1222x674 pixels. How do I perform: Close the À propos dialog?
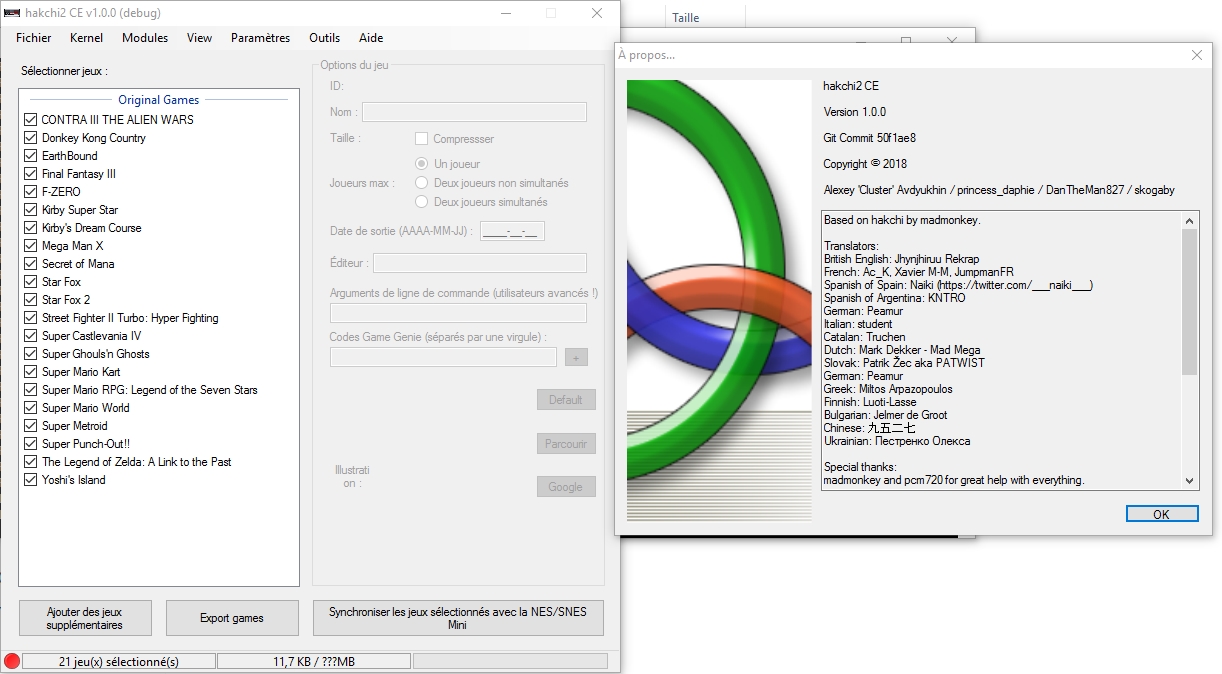pos(1196,56)
